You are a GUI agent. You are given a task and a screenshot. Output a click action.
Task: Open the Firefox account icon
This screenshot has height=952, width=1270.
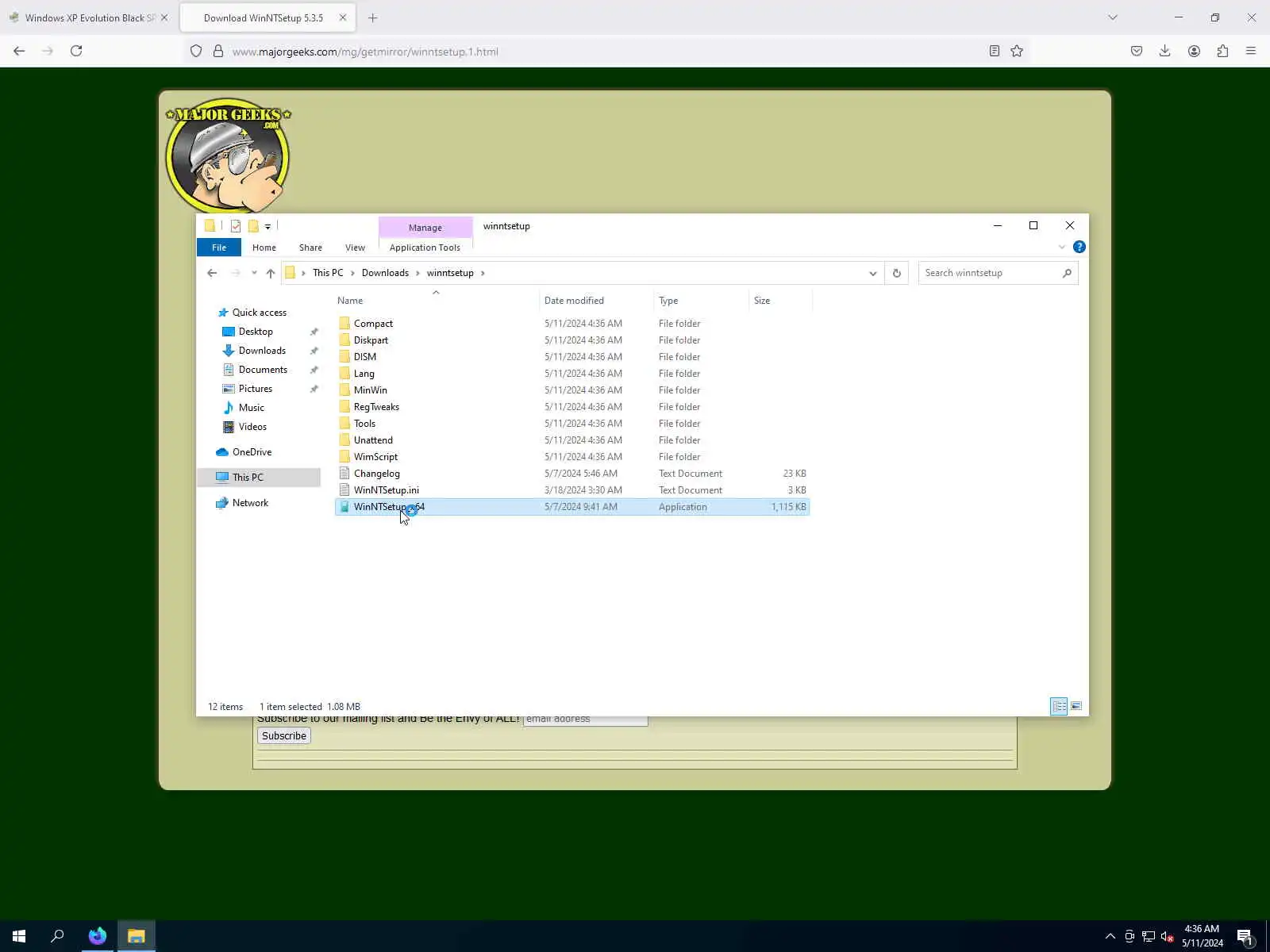coord(1194,51)
